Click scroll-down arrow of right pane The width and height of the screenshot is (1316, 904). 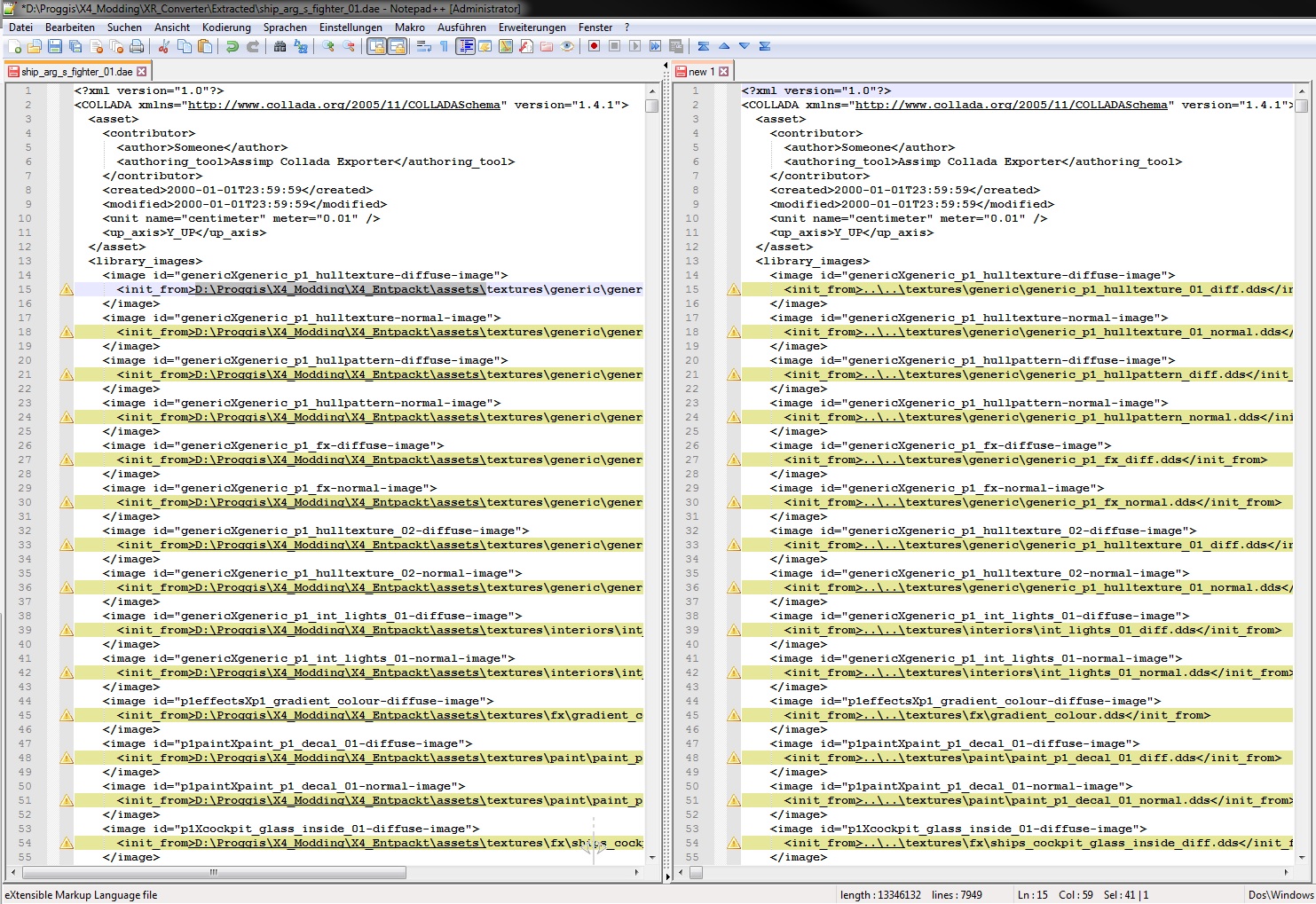1303,858
